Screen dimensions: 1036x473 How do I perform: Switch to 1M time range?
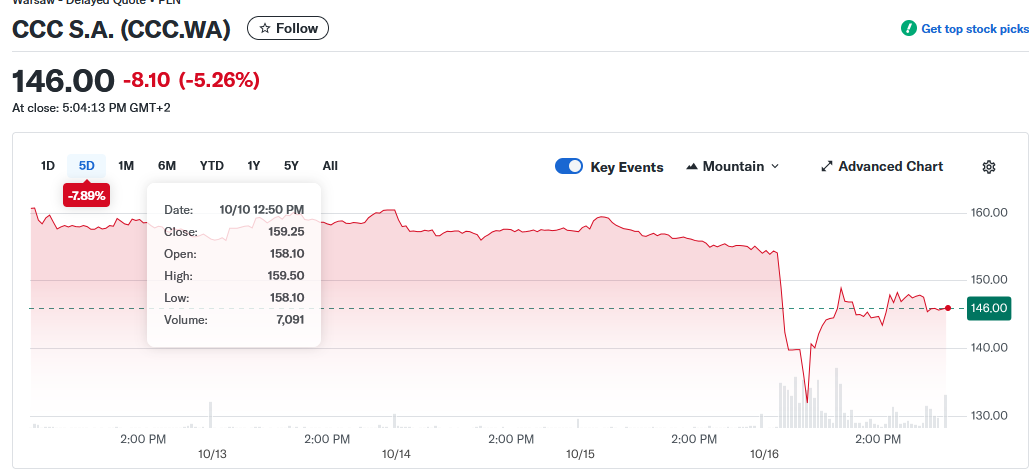click(x=126, y=166)
